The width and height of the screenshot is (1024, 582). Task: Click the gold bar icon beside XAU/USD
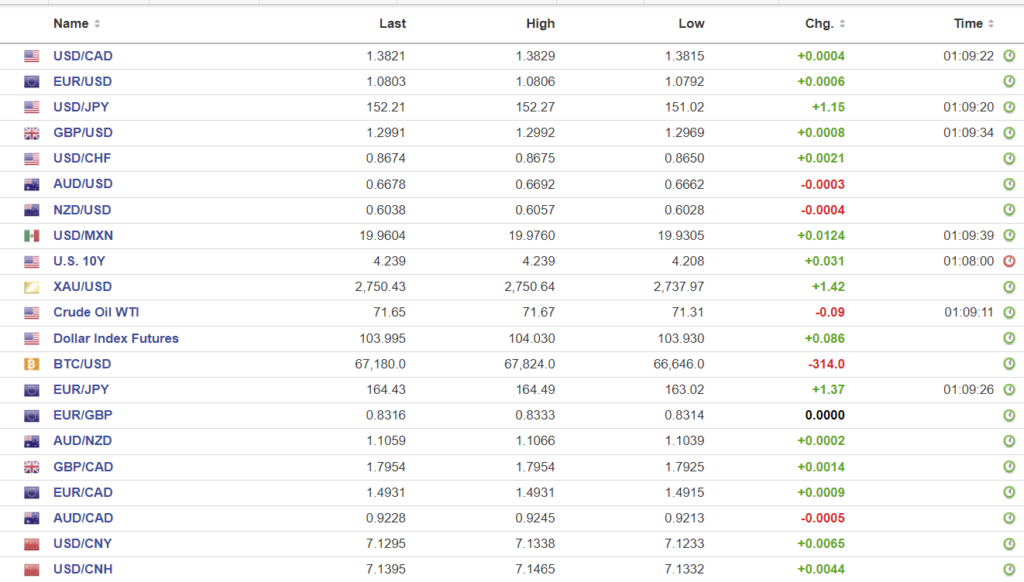click(32, 287)
